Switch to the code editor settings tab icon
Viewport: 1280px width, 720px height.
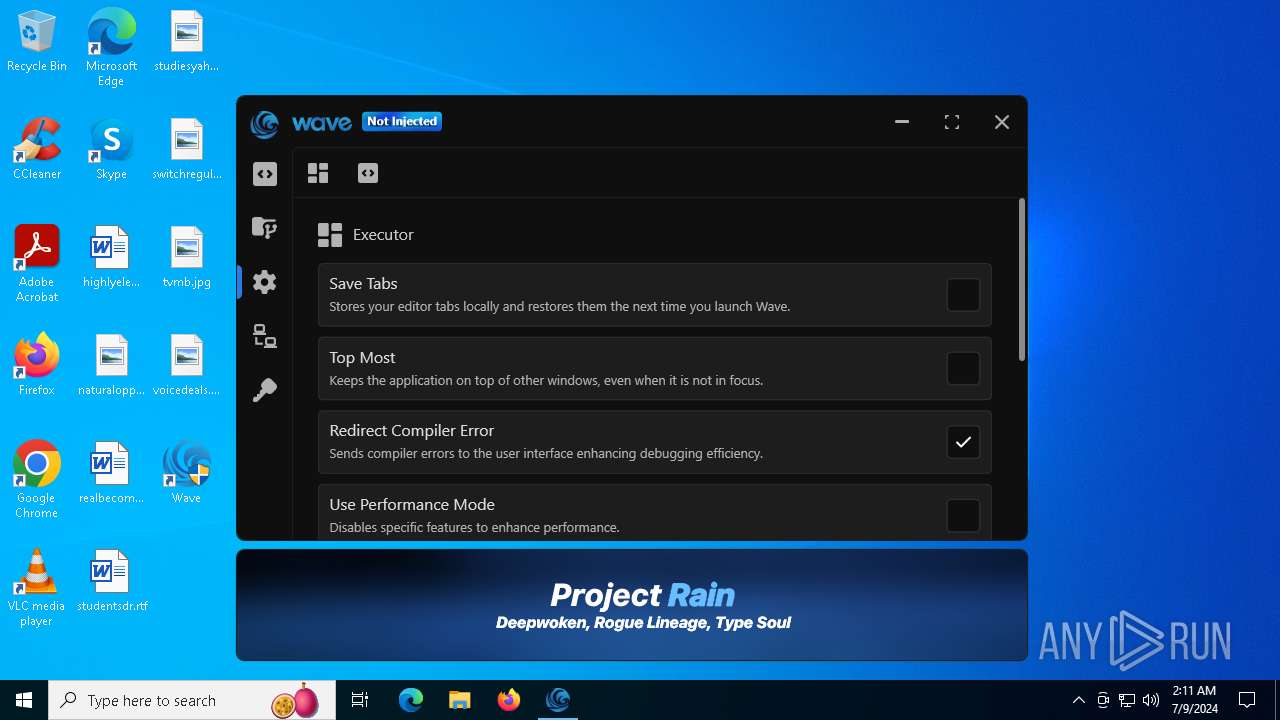tap(368, 173)
